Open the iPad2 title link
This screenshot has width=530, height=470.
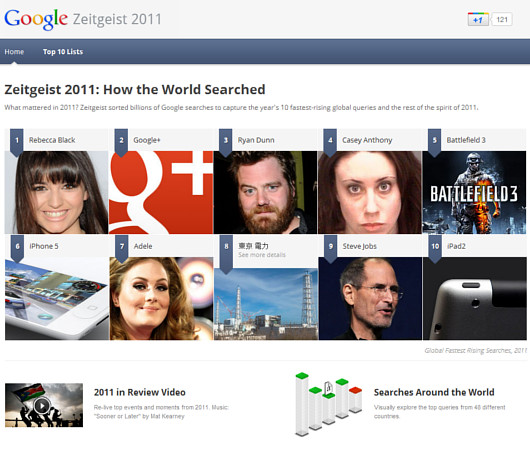[456, 246]
